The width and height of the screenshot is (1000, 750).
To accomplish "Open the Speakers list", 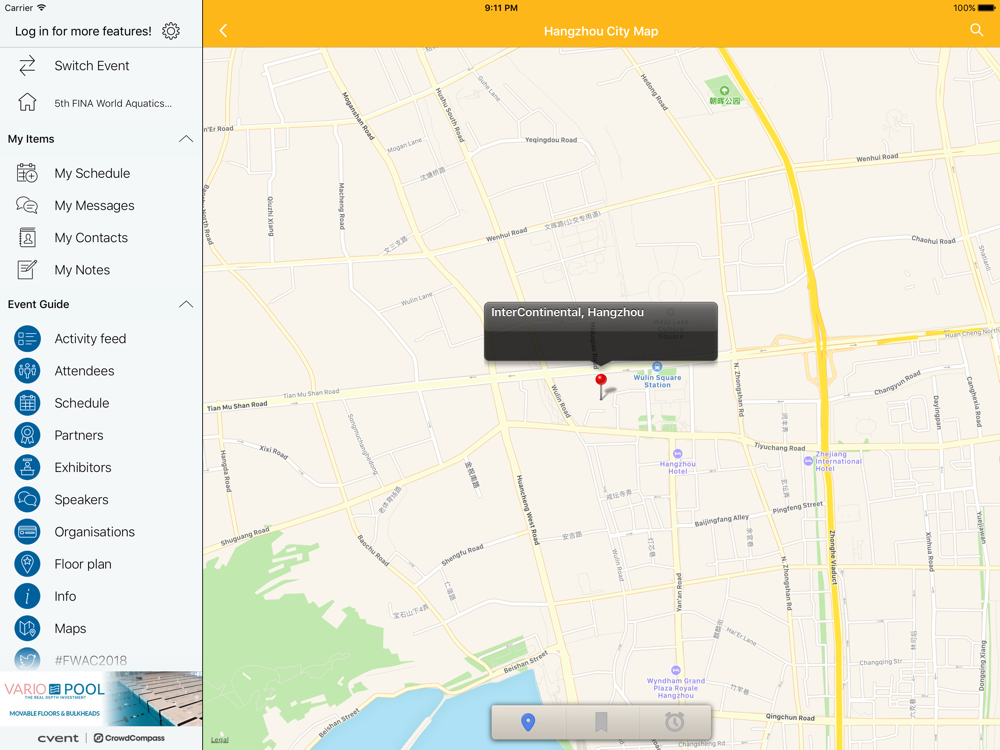I will 81,500.
